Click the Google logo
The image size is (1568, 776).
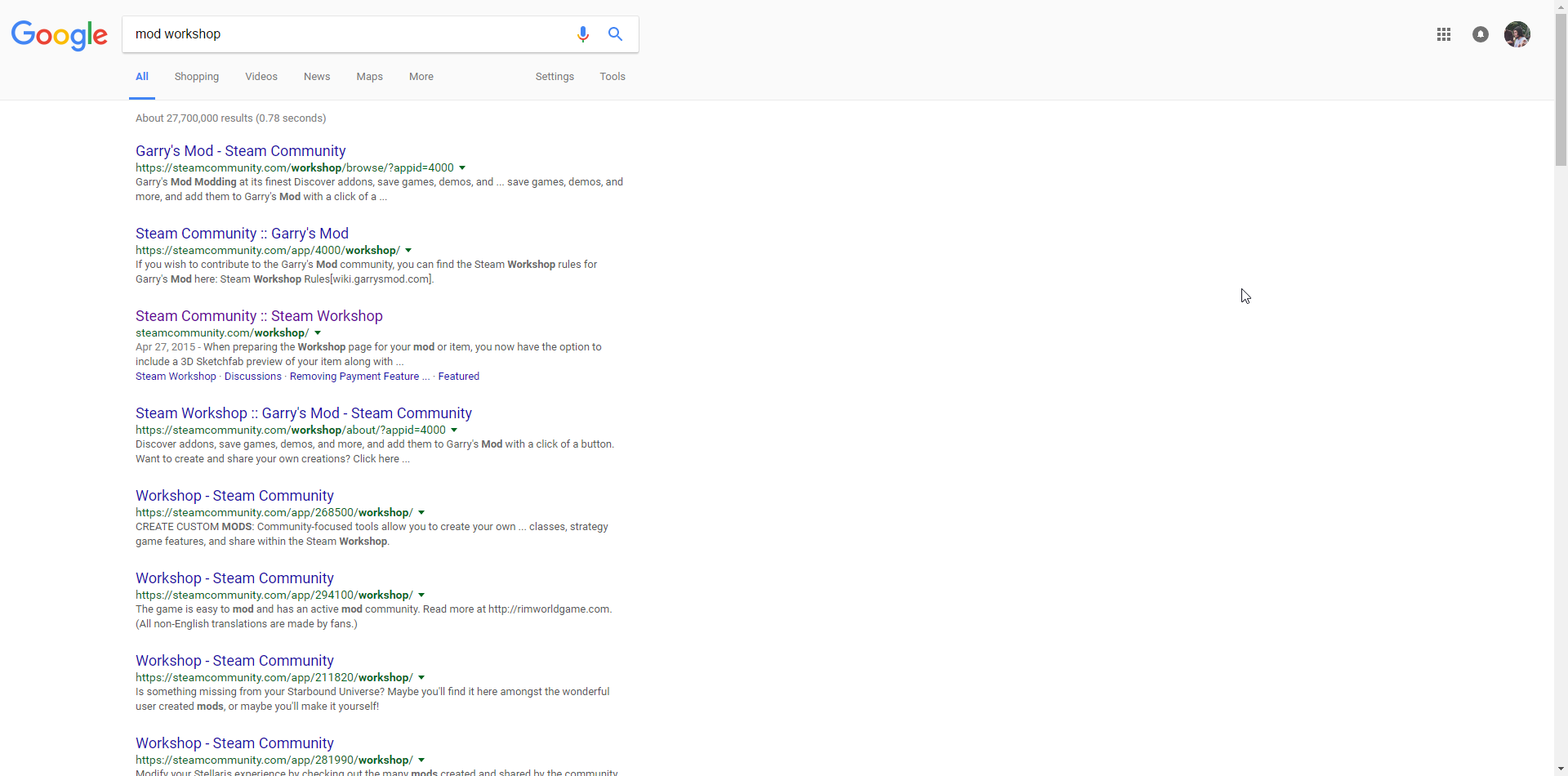[59, 35]
